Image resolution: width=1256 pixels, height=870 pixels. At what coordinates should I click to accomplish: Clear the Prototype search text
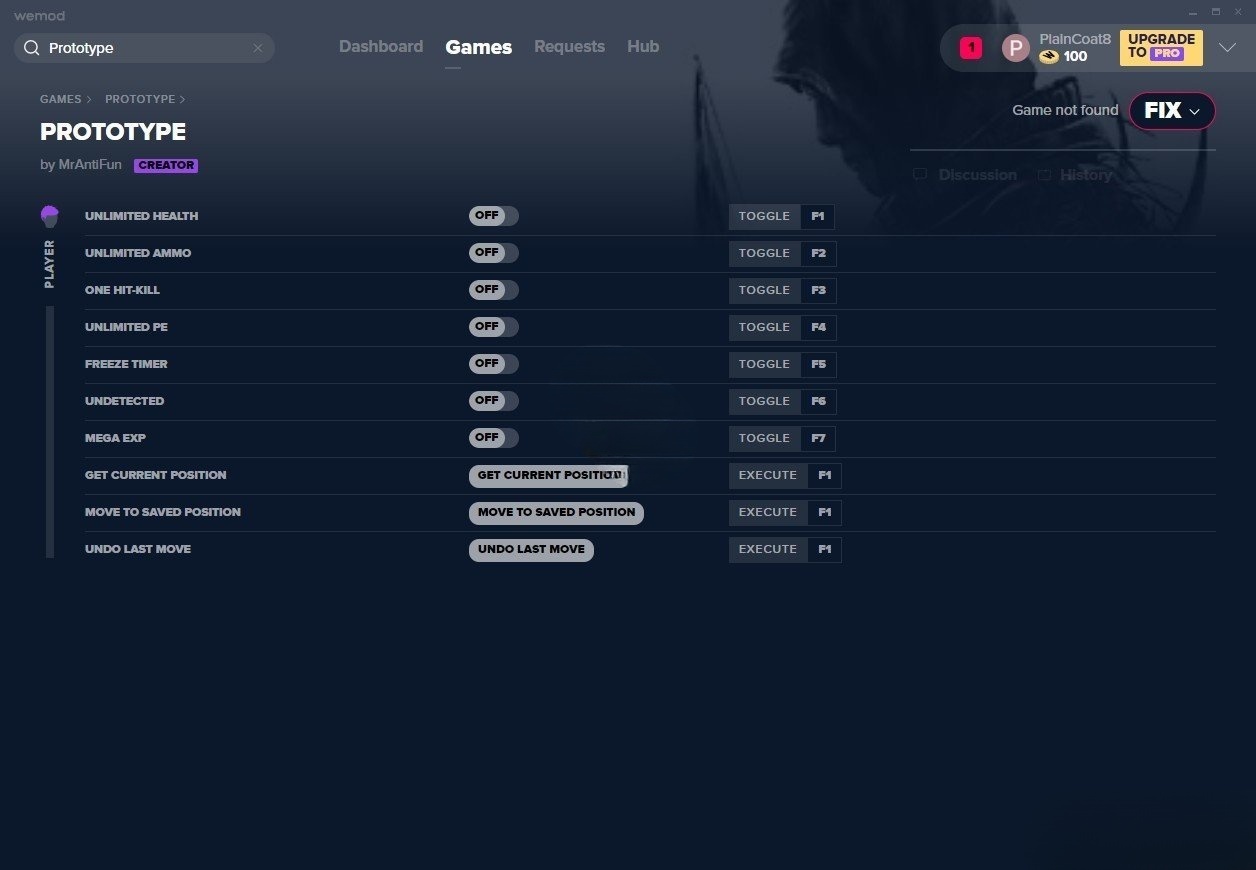coord(257,48)
